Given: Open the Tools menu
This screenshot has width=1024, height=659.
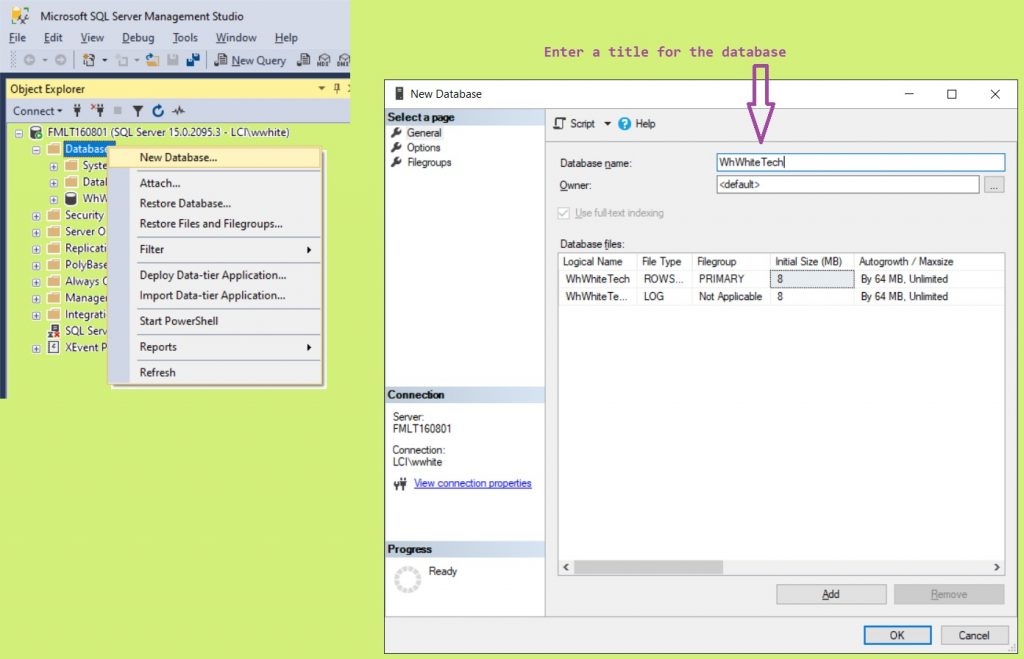Looking at the screenshot, I should (x=185, y=38).
